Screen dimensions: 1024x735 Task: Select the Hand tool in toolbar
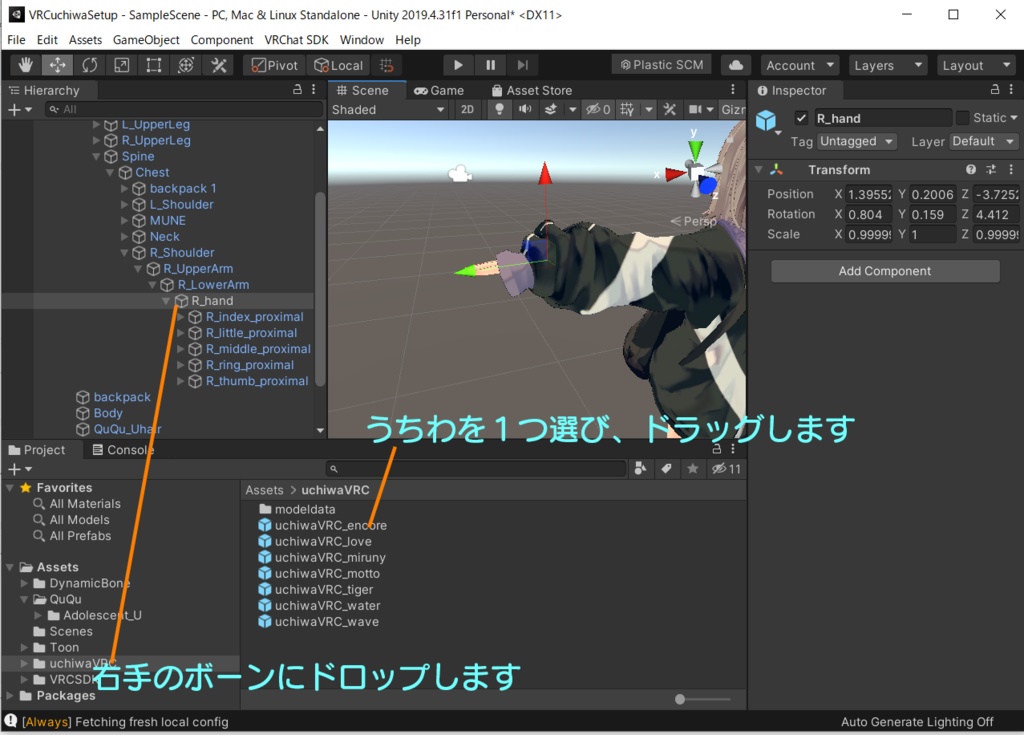(25, 65)
